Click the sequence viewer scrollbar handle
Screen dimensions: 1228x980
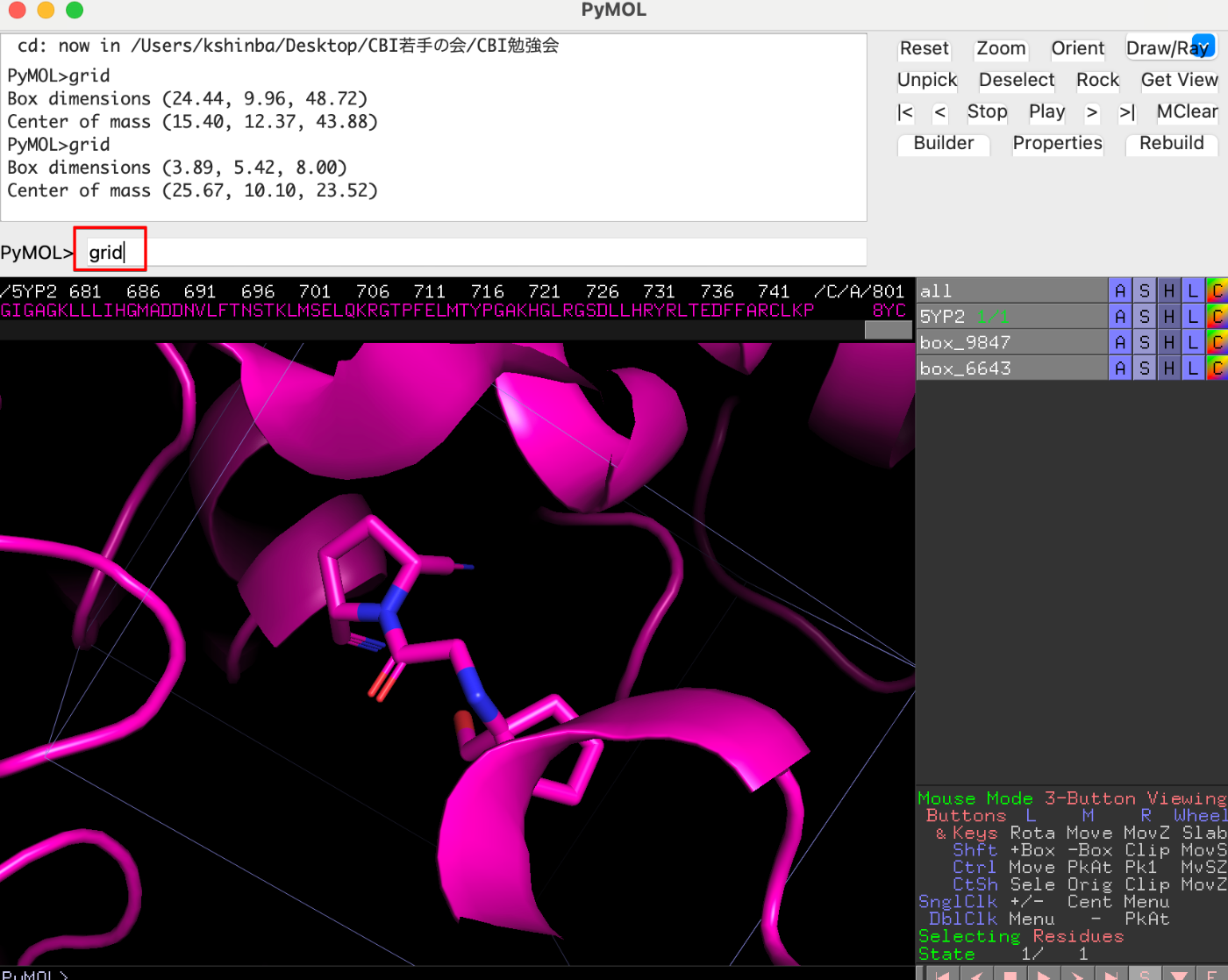(888, 330)
